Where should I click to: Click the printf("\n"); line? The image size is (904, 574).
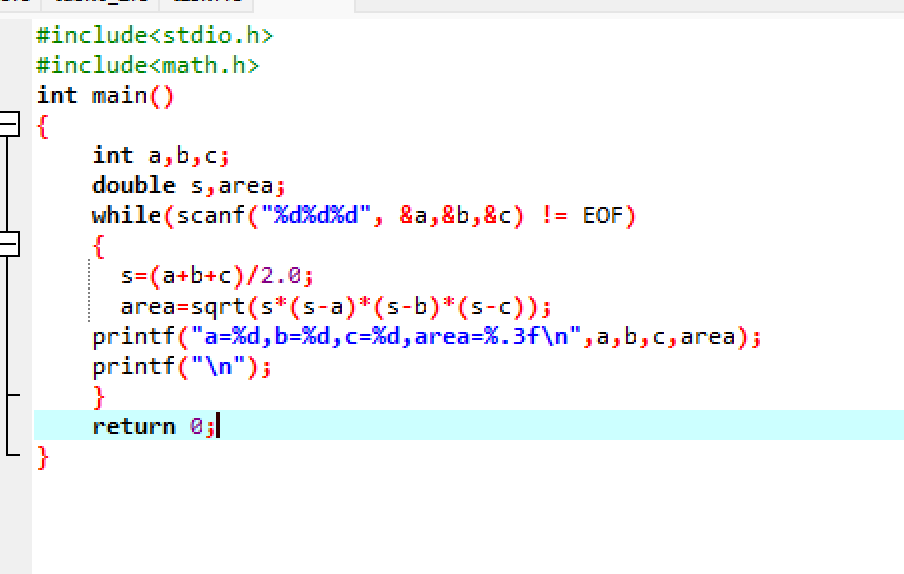tap(182, 366)
